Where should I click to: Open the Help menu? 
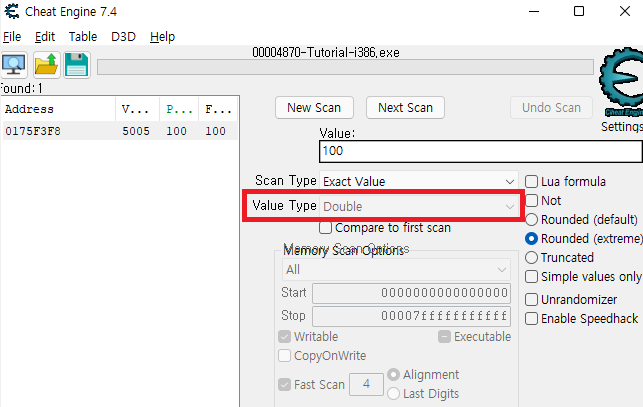click(x=162, y=37)
